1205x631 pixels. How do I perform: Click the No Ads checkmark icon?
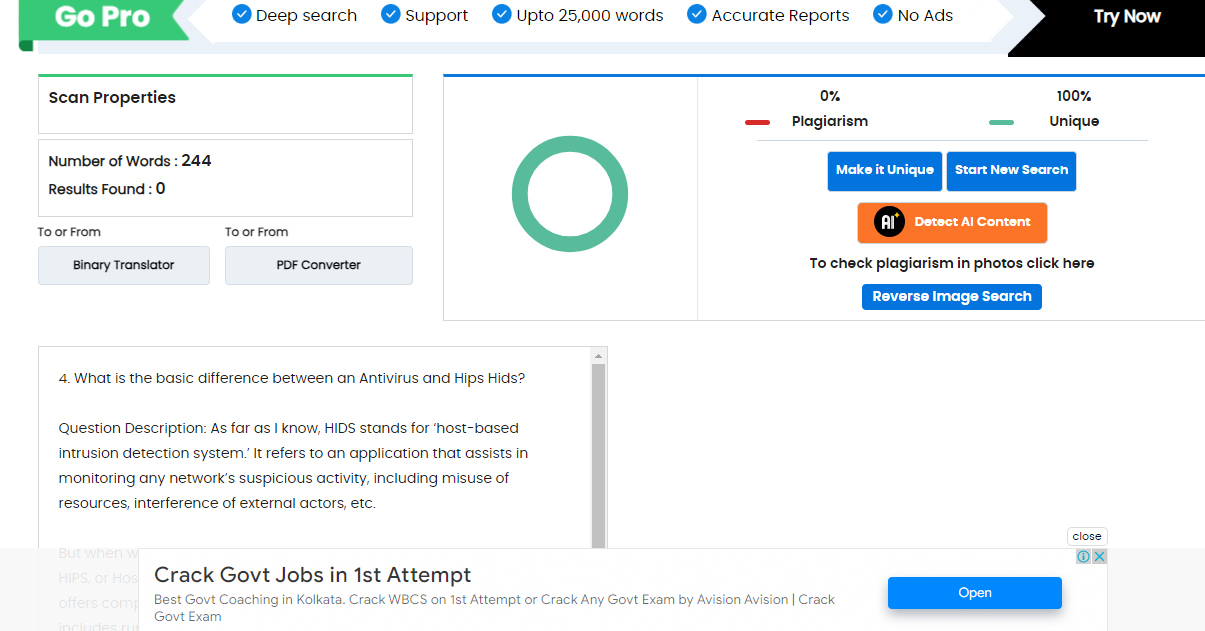[883, 14]
